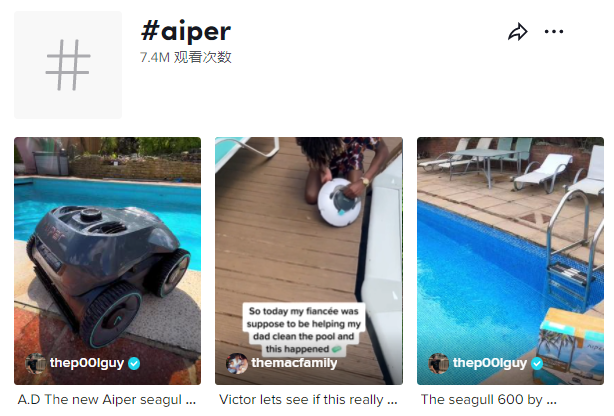This screenshot has width=614, height=416.
Task: Open caption "The seagull 600 by ..."
Action: coord(489,400)
